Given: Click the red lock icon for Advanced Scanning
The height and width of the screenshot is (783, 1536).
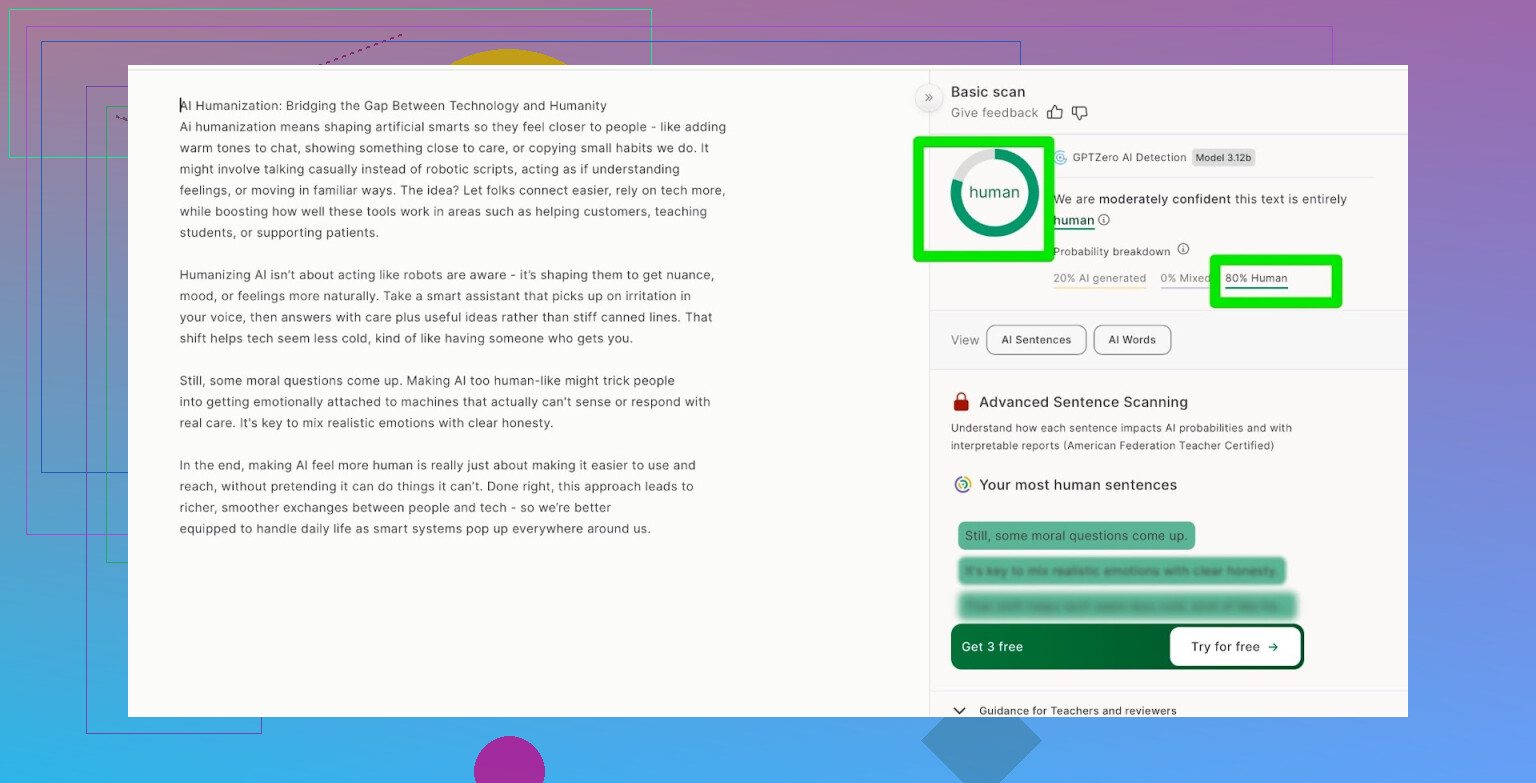Looking at the screenshot, I should [x=961, y=402].
